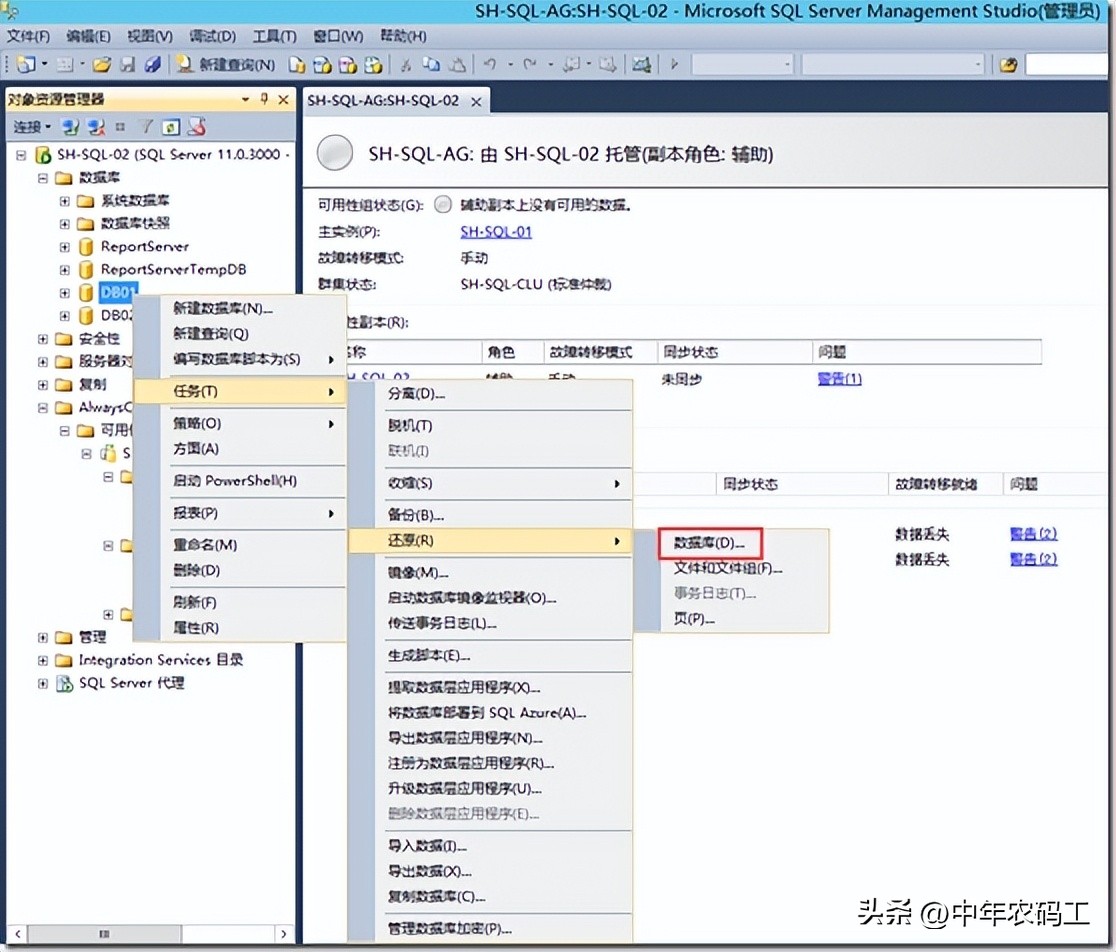This screenshot has width=1116, height=952.
Task: Click the Paste icon in the standard toolbar
Action: (458, 64)
